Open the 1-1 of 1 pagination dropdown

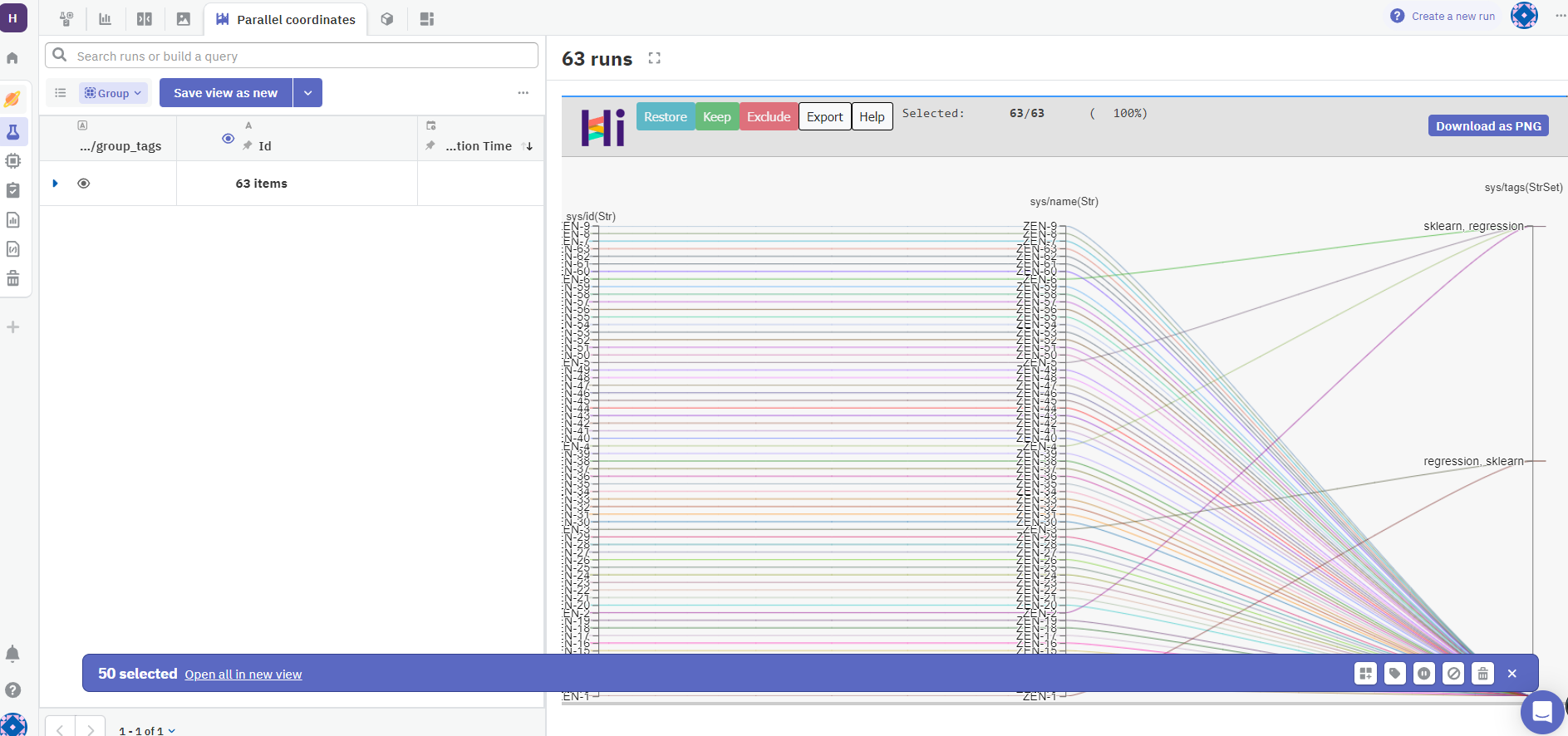(147, 731)
